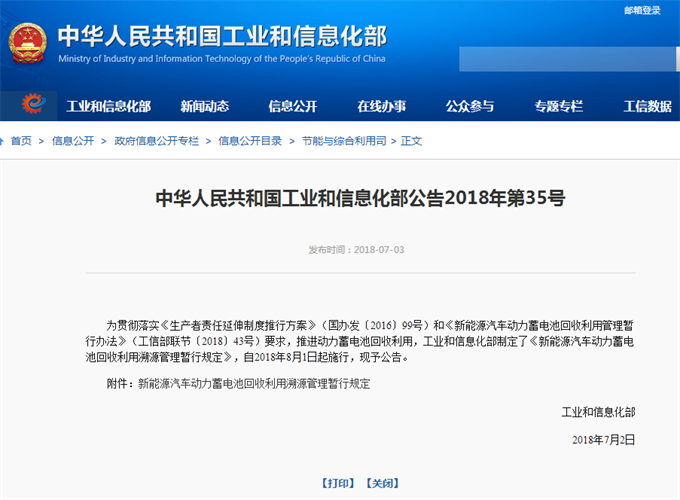Open the 新能源汽车动力蓄电池回收利用溯源管理暂行规定 attachment

click(x=253, y=384)
